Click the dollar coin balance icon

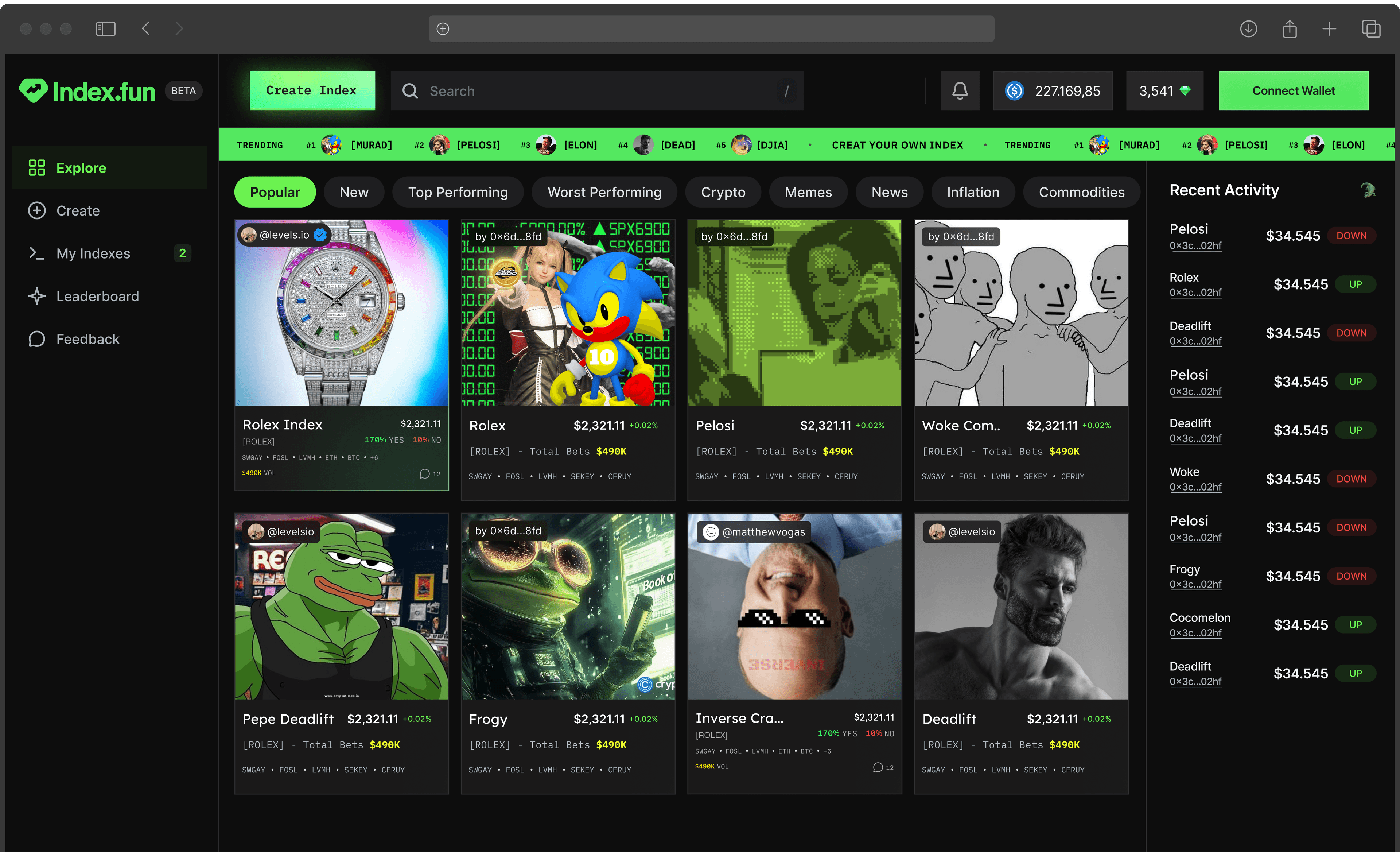coord(1014,91)
